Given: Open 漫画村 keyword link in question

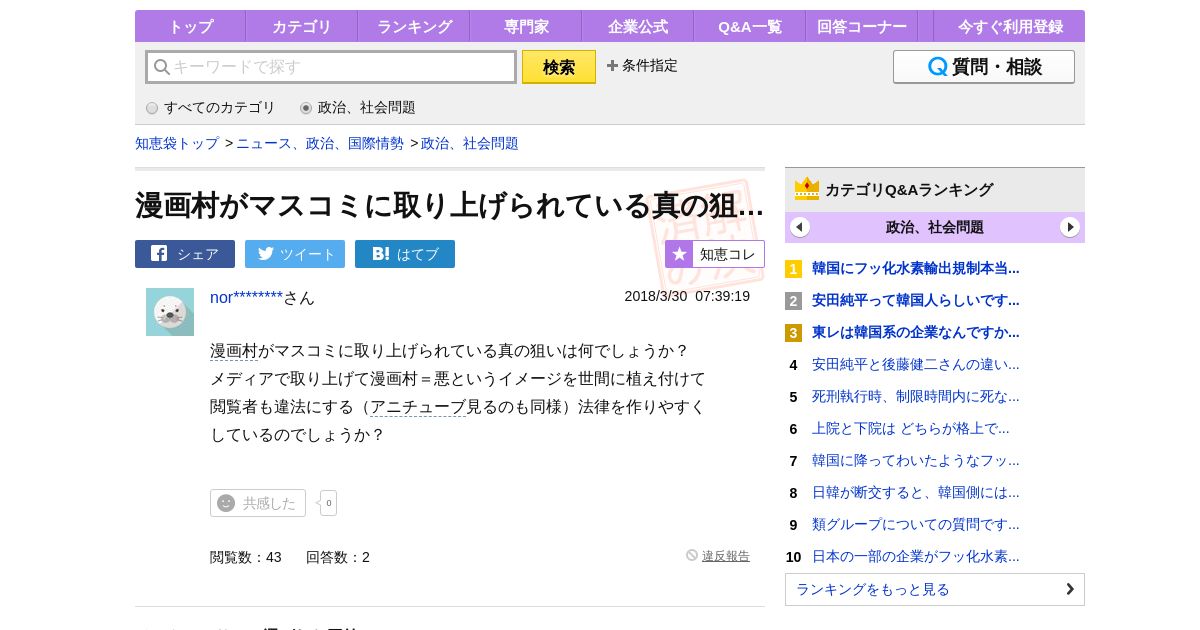Looking at the screenshot, I should point(234,351).
